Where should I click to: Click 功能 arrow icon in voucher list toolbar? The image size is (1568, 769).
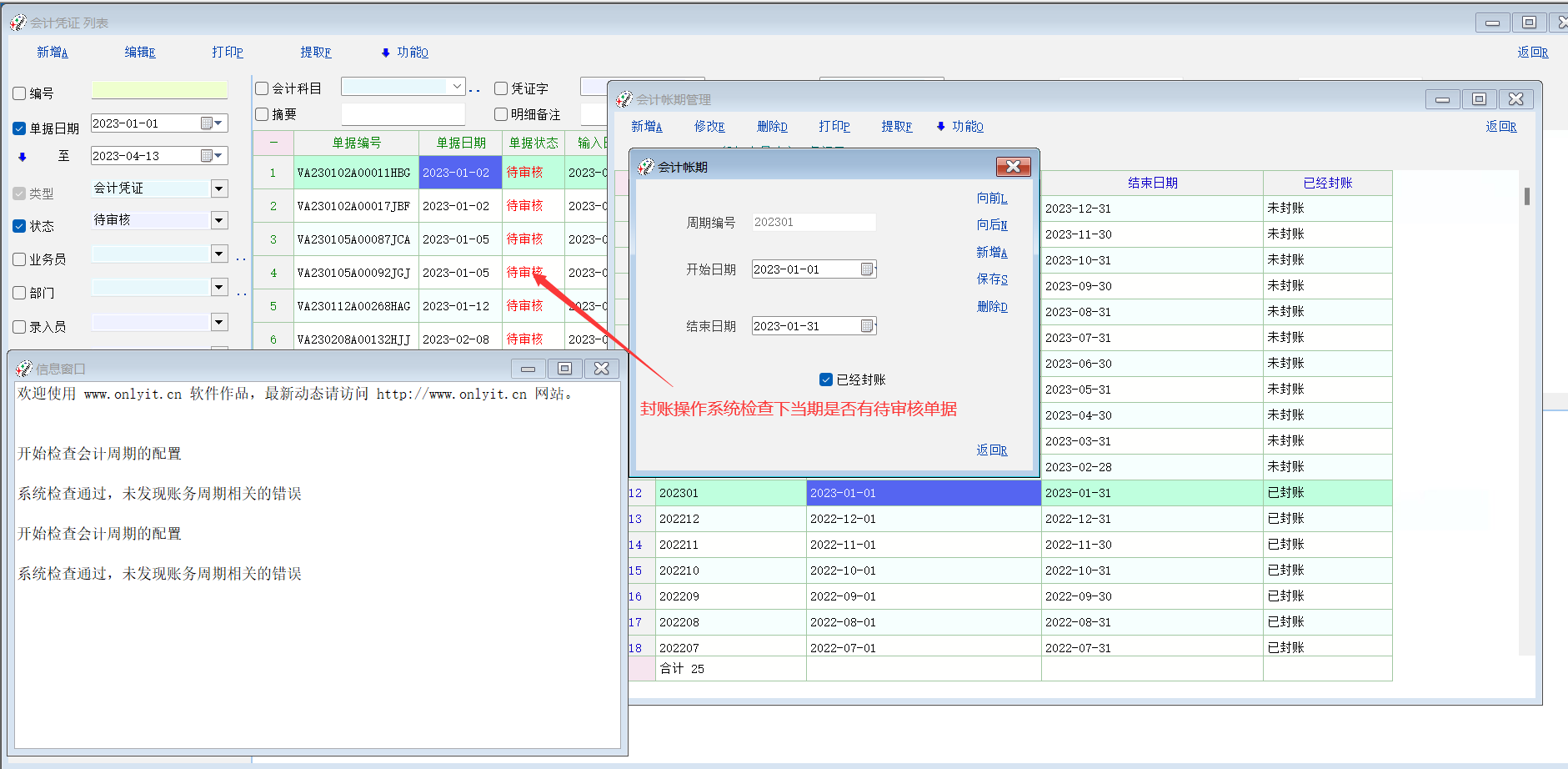(x=385, y=53)
